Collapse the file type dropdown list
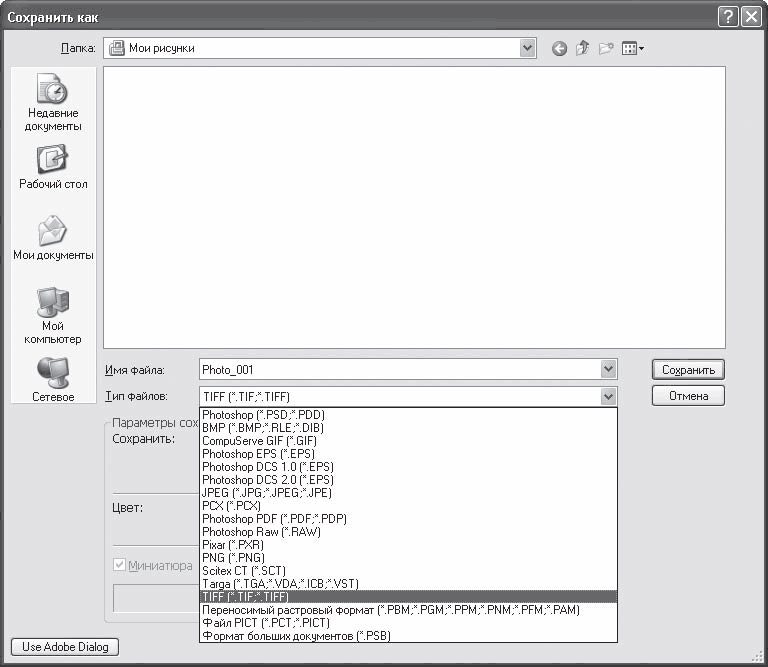The image size is (768, 667). click(x=608, y=396)
